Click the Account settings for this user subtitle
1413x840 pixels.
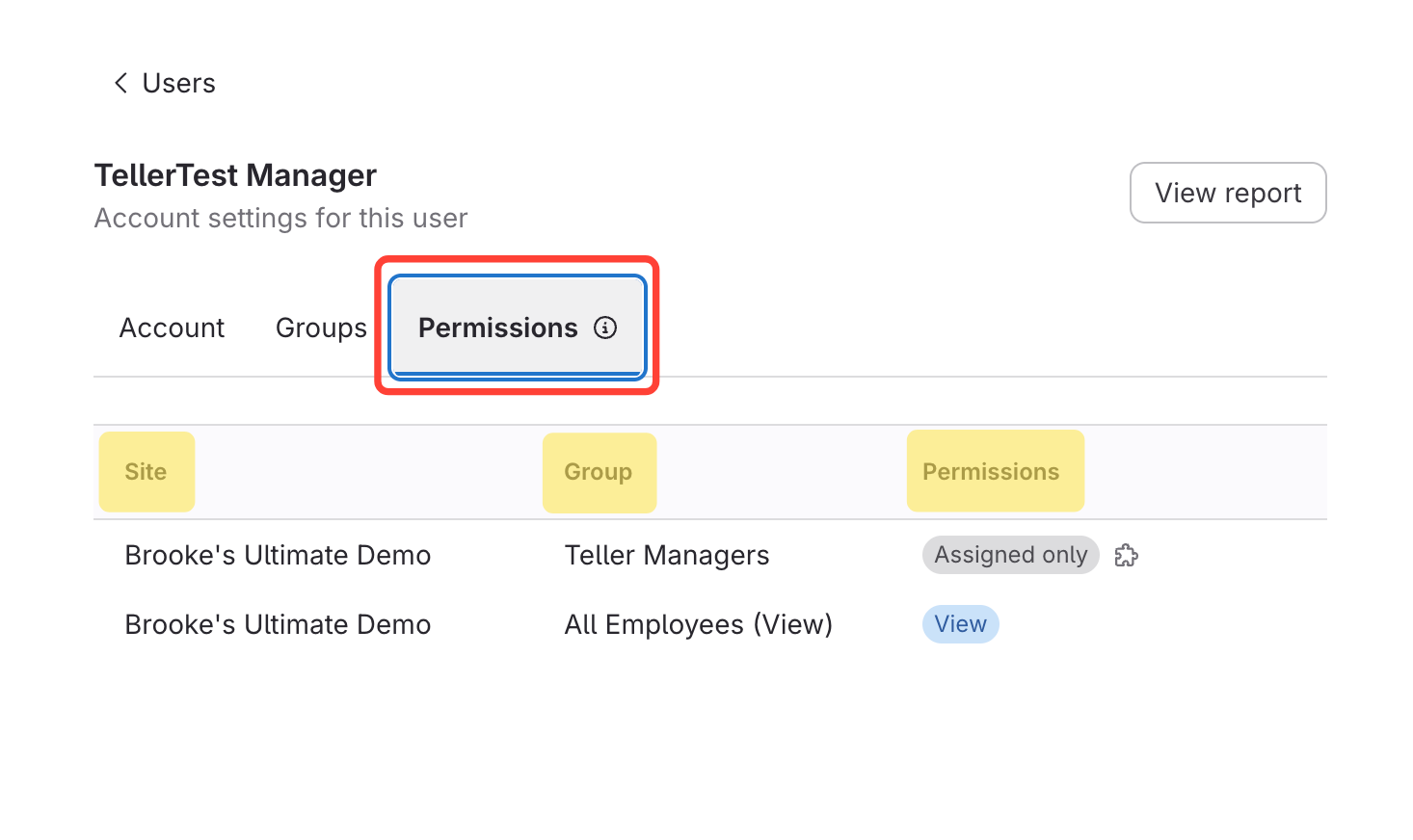click(x=280, y=219)
